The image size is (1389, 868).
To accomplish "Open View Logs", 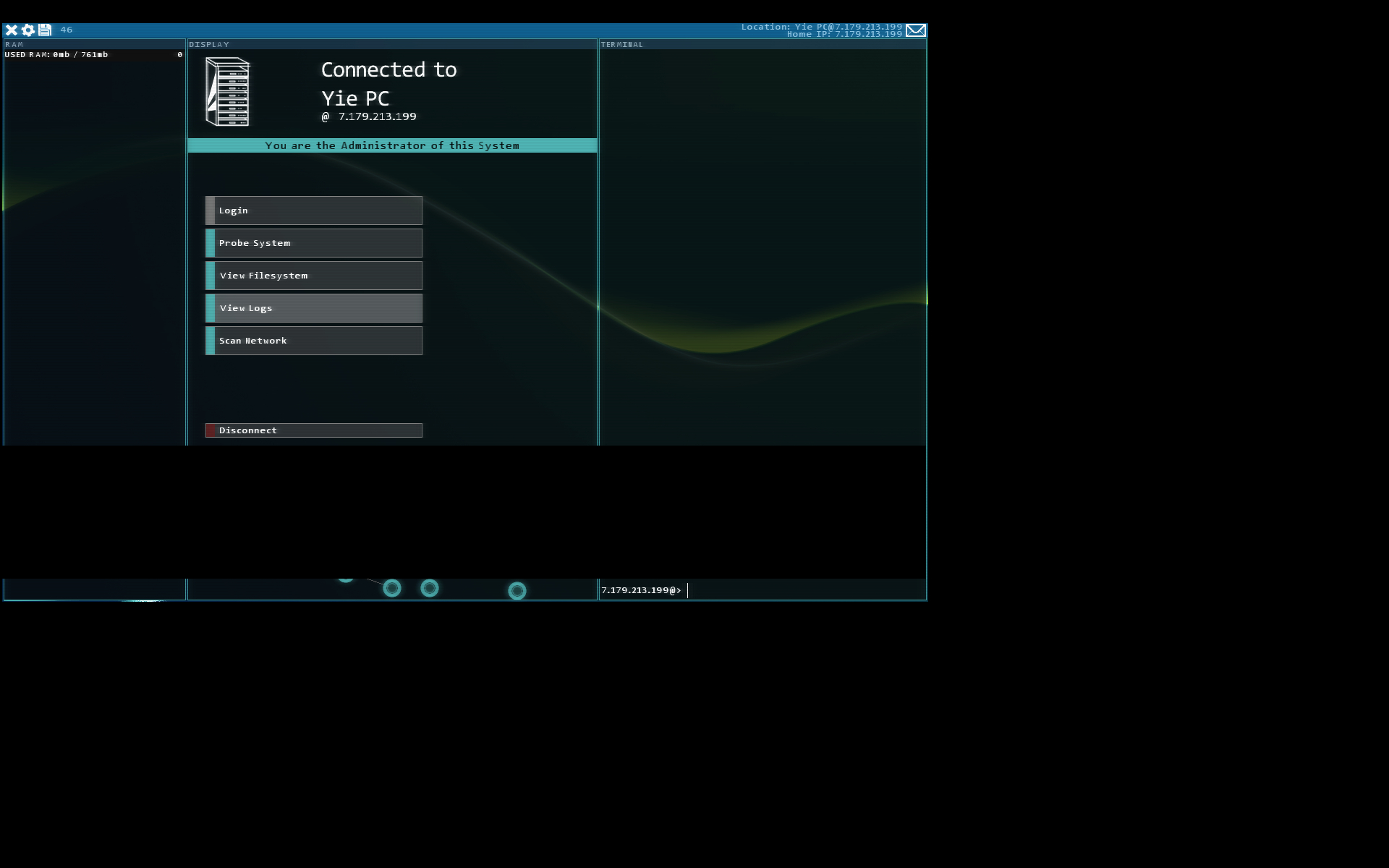I will click(x=313, y=308).
